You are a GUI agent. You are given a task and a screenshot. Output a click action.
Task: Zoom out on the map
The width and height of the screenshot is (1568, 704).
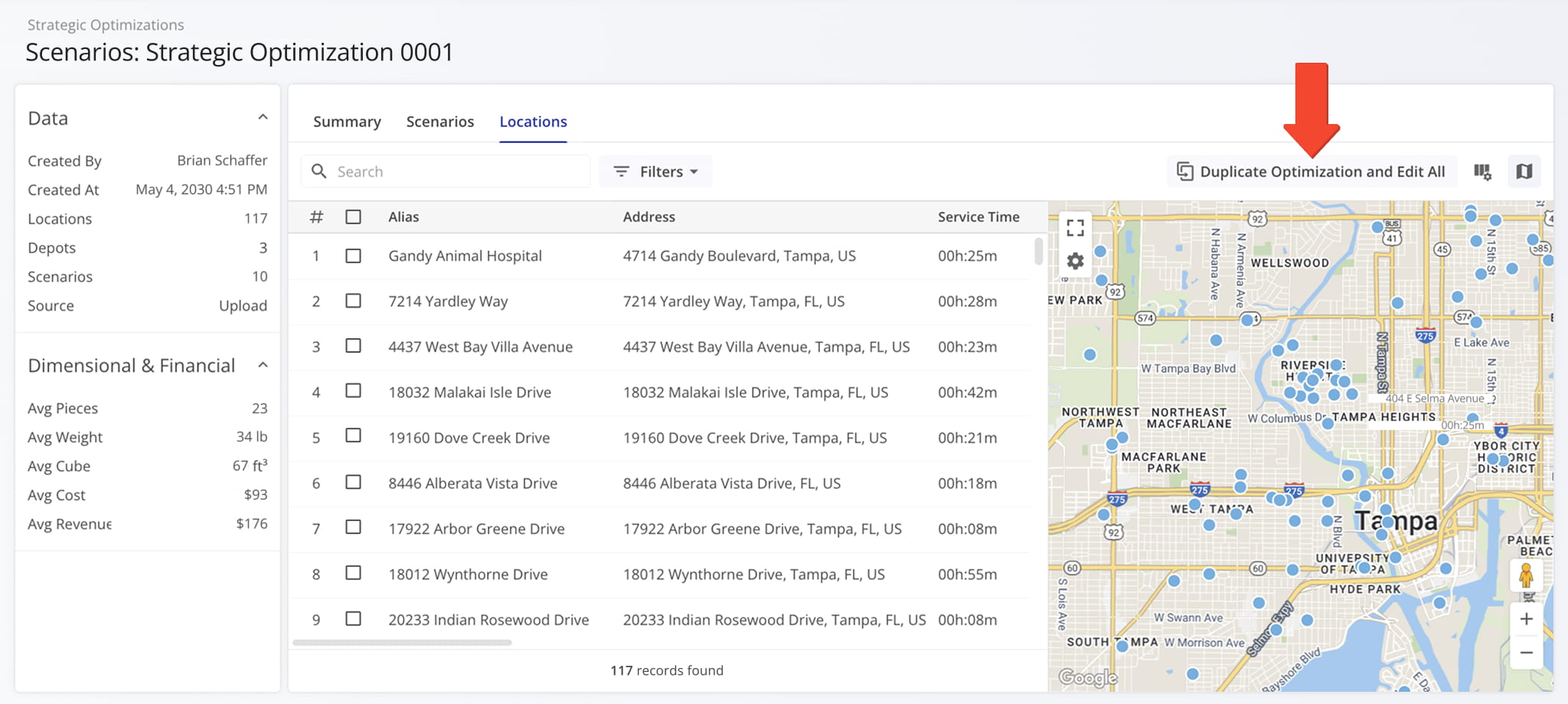(1526, 653)
